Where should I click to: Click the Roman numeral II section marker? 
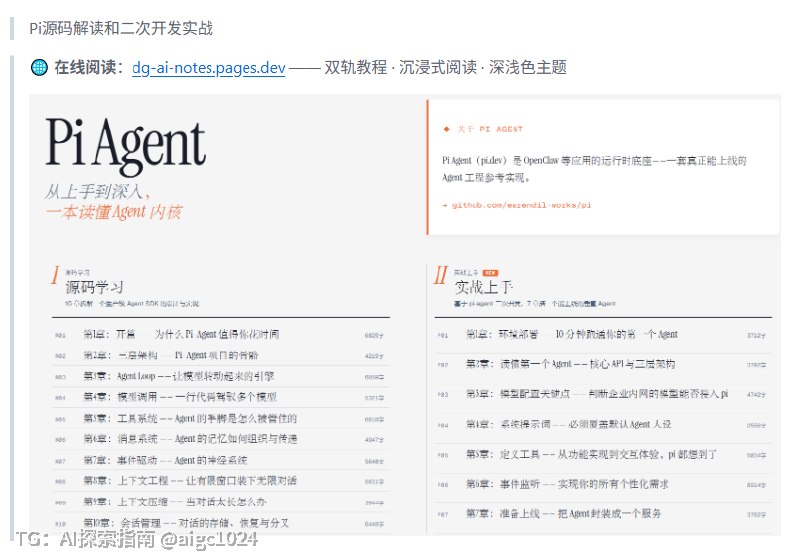click(441, 275)
